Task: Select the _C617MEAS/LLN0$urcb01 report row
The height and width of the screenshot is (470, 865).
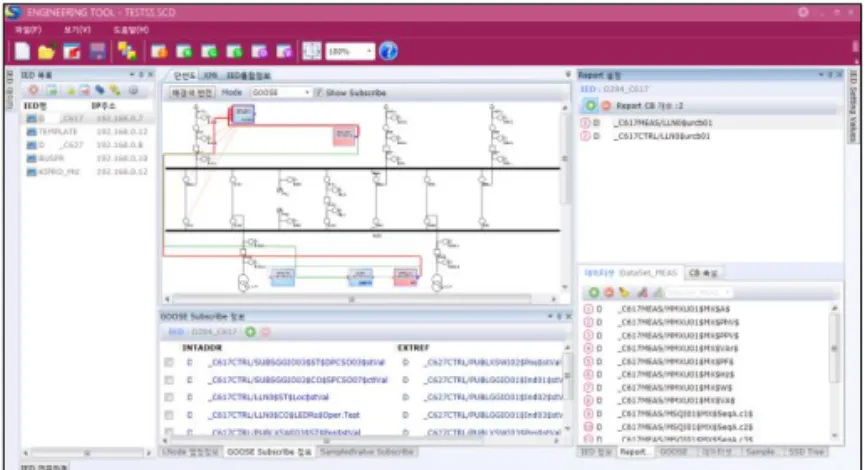Action: click(x=711, y=123)
